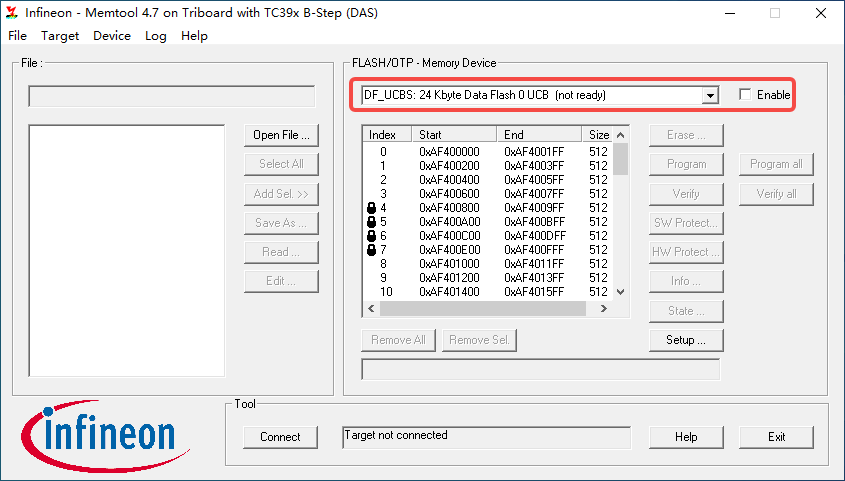Click the Erase ... button

[x=686, y=135]
